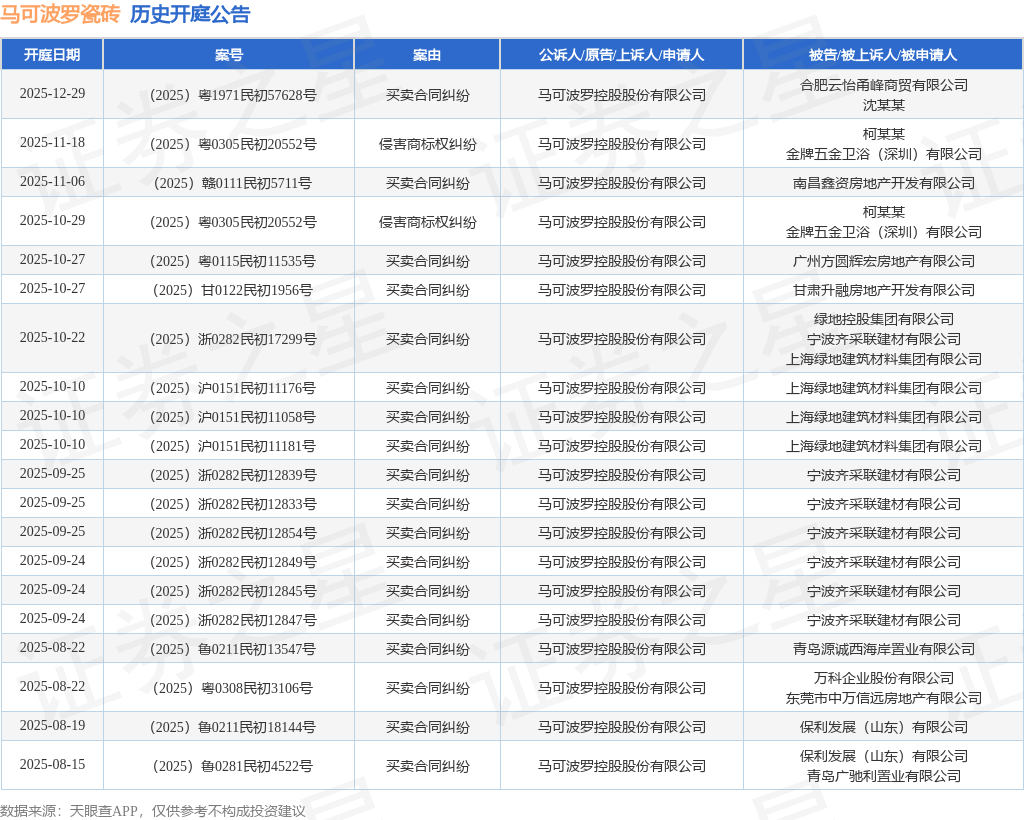
Task: Click case number 粤0115民初11535号
Action: tap(257, 261)
